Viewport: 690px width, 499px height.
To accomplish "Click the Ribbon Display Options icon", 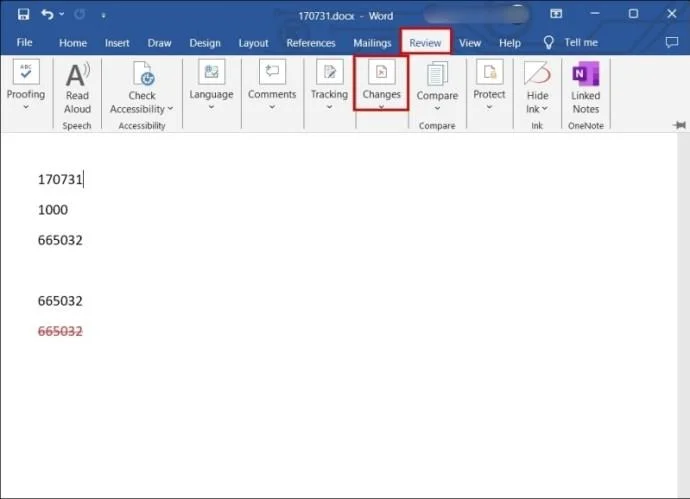I will click(556, 14).
